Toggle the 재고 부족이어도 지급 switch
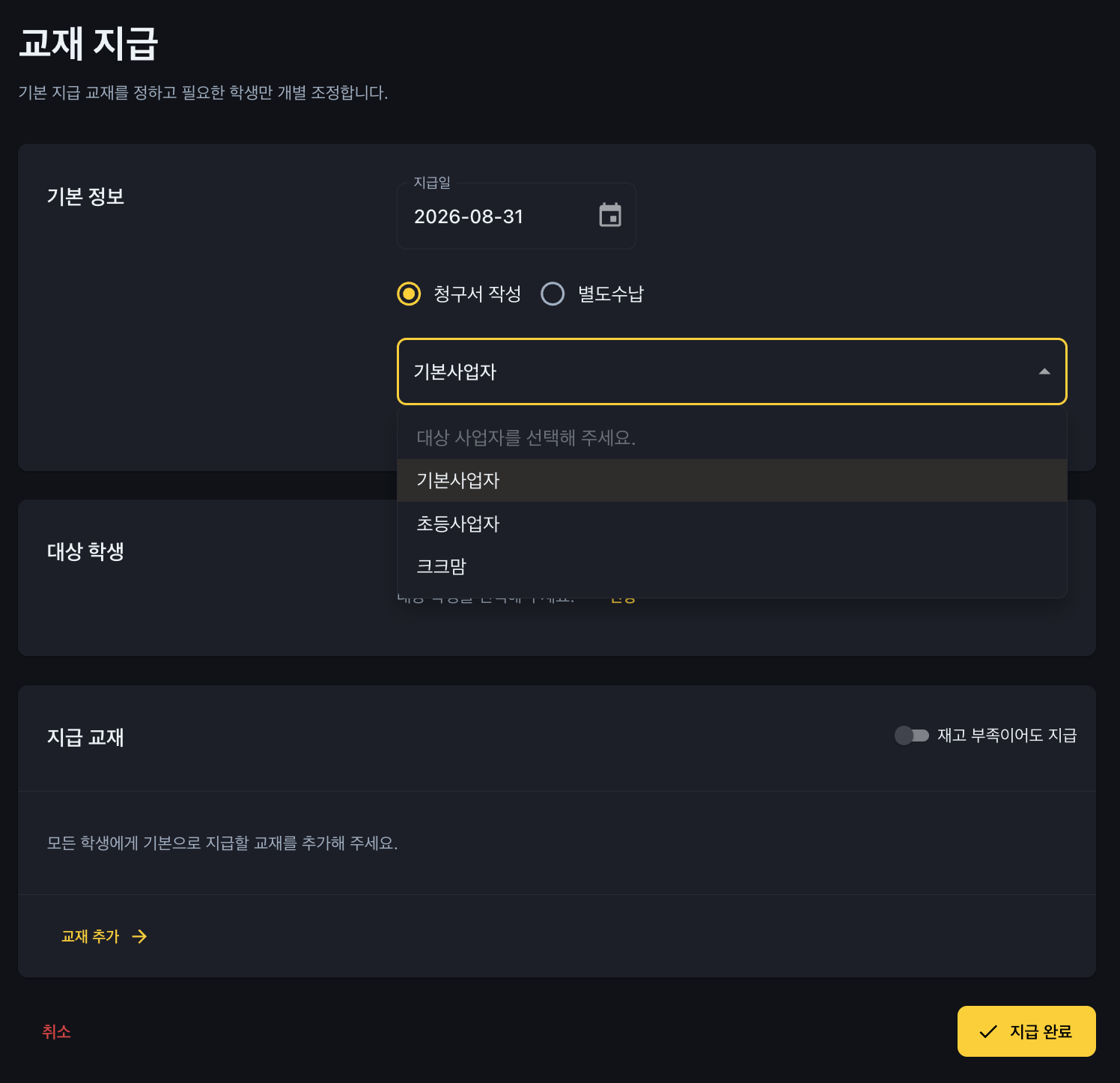This screenshot has width=1120, height=1083. (912, 735)
